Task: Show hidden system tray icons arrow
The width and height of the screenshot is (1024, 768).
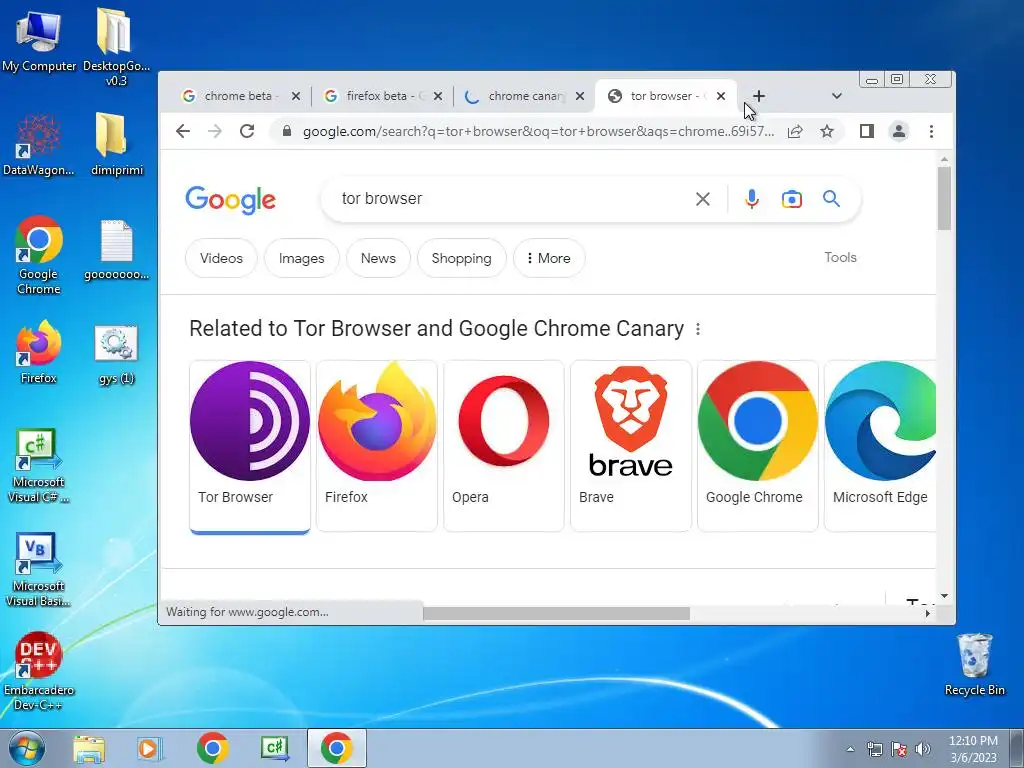Action: point(850,749)
